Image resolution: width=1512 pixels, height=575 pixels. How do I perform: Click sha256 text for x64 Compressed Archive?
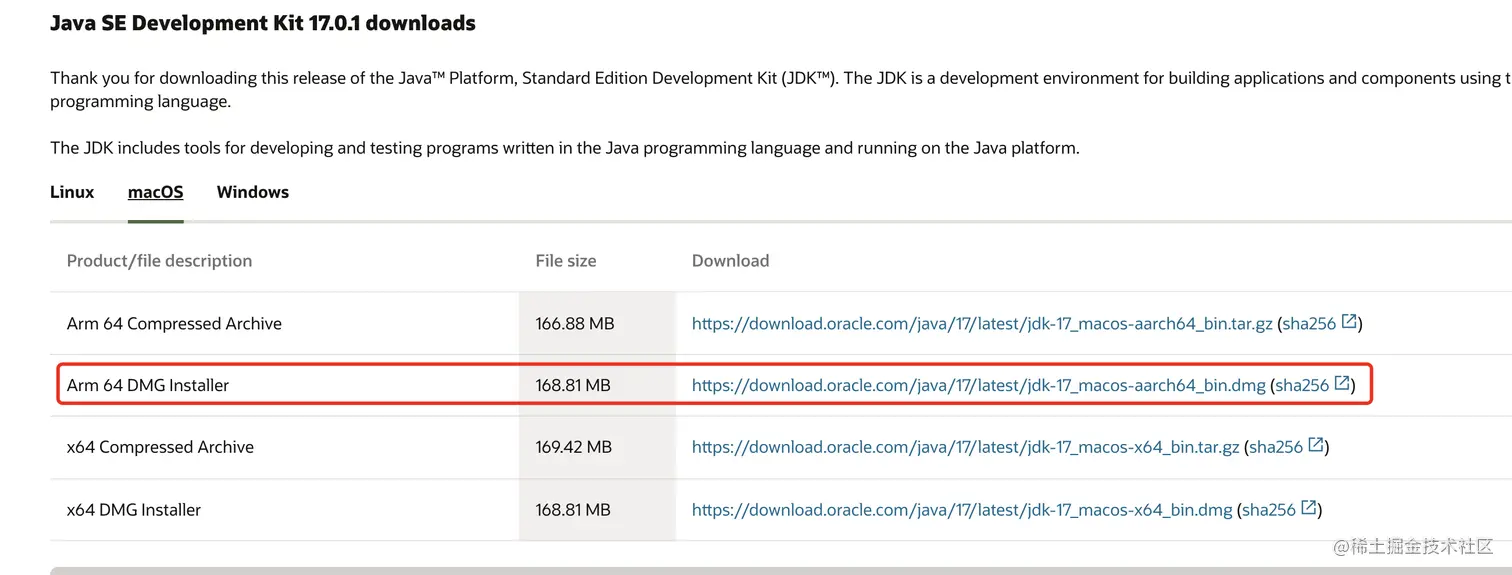click(x=1276, y=447)
